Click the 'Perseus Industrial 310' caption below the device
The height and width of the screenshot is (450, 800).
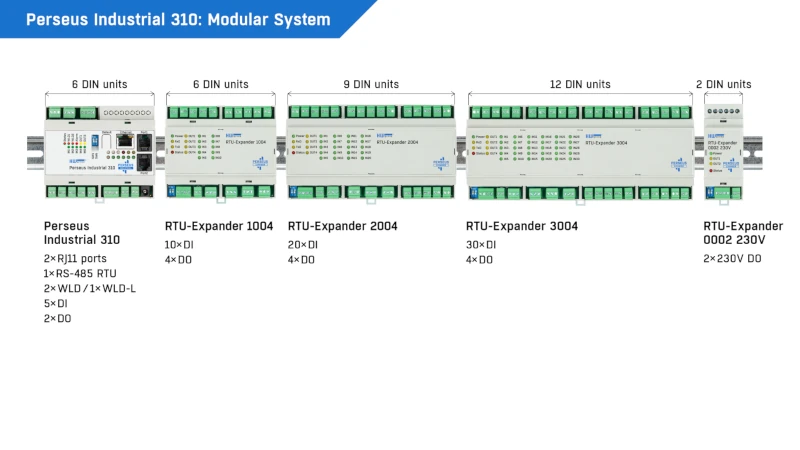click(82, 233)
